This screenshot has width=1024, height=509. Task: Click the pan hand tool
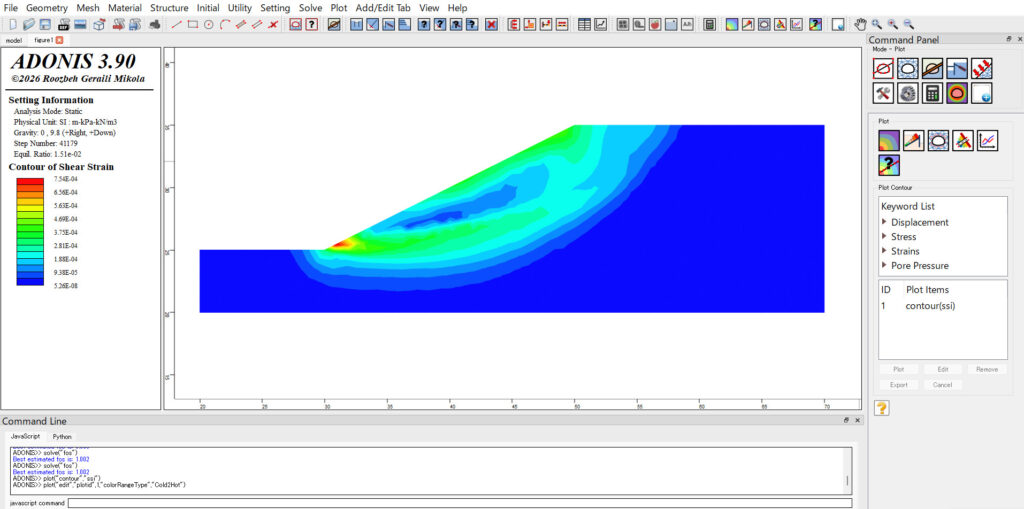[860, 24]
